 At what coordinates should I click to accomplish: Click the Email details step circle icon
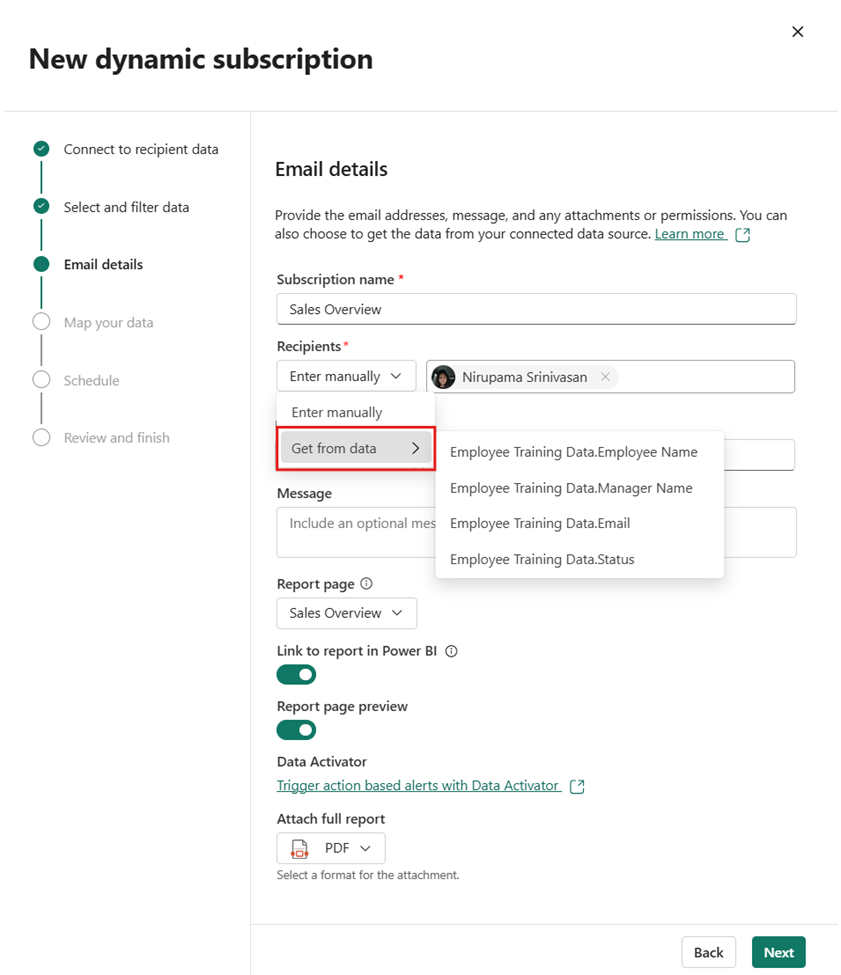42,264
